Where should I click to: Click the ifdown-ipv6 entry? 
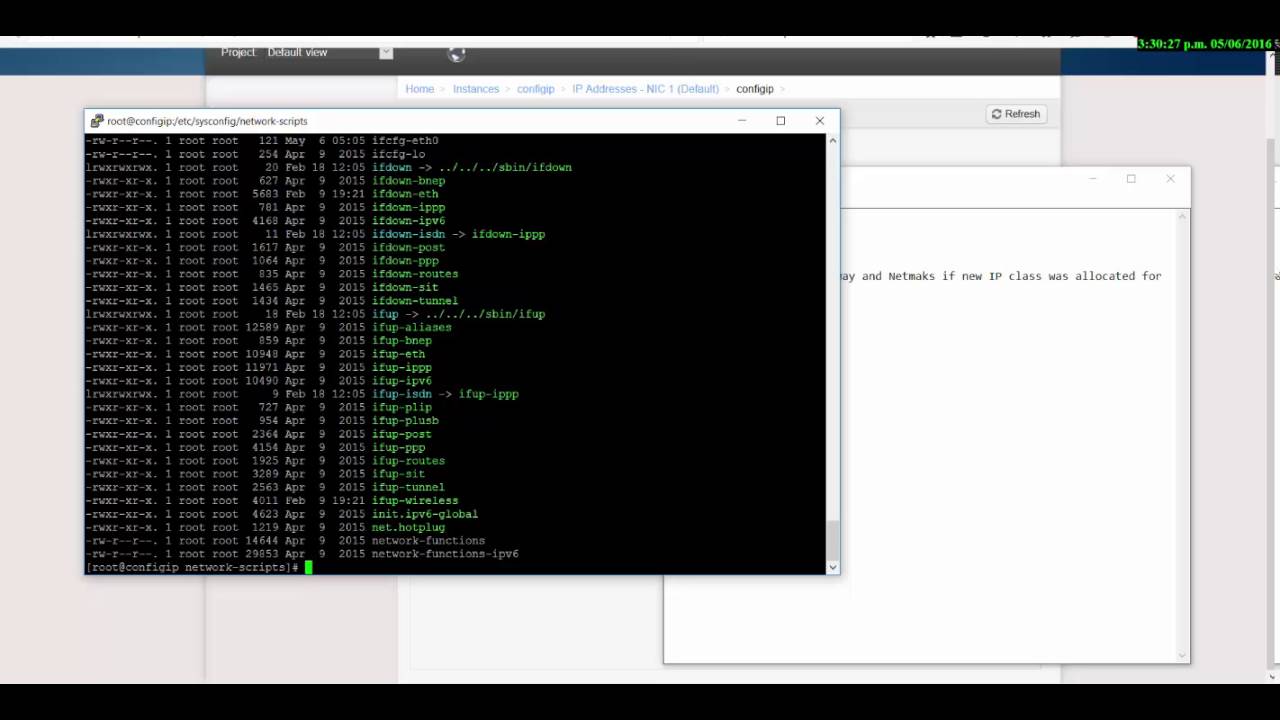[x=408, y=221]
